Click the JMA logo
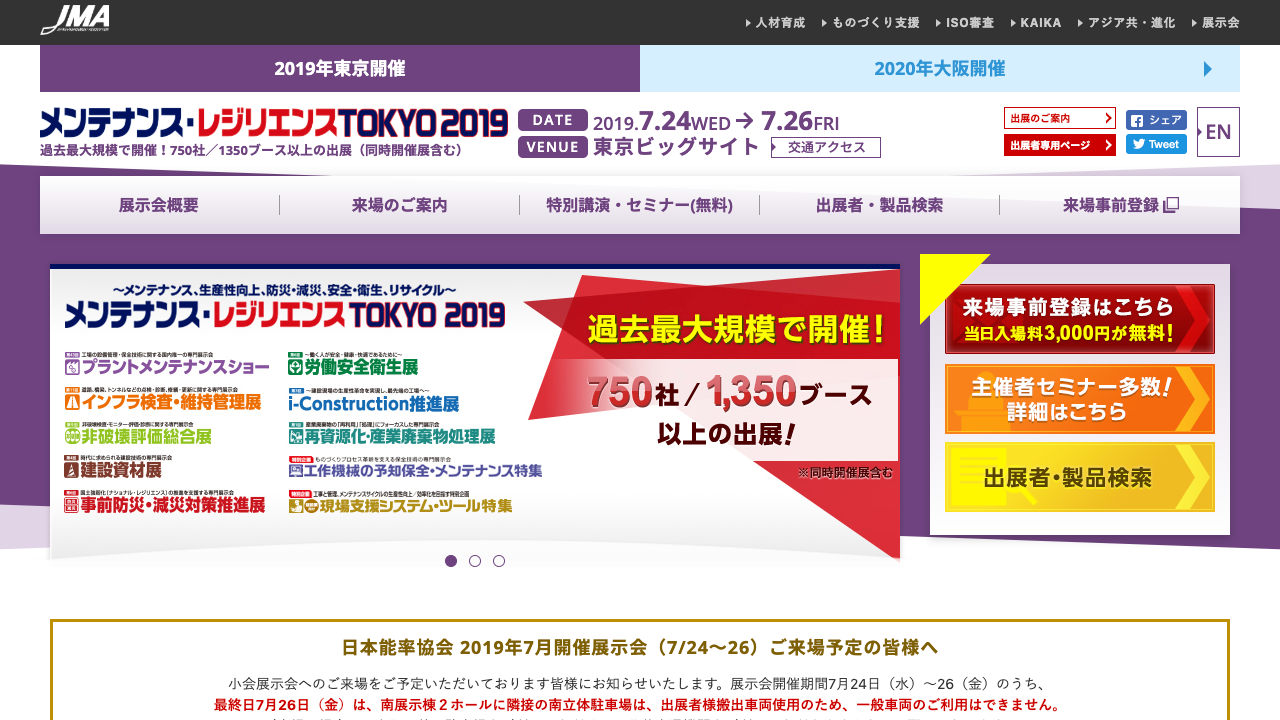 [x=75, y=20]
